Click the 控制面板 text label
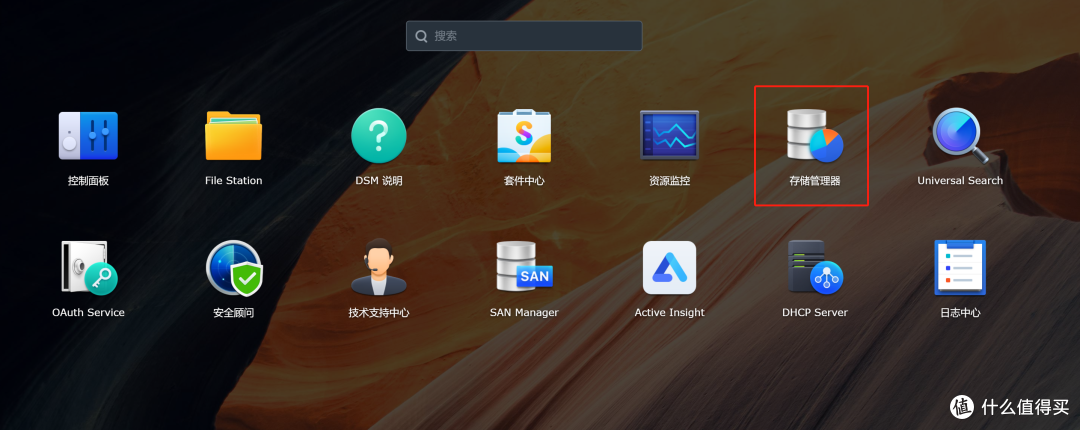The image size is (1080, 430). tap(88, 181)
